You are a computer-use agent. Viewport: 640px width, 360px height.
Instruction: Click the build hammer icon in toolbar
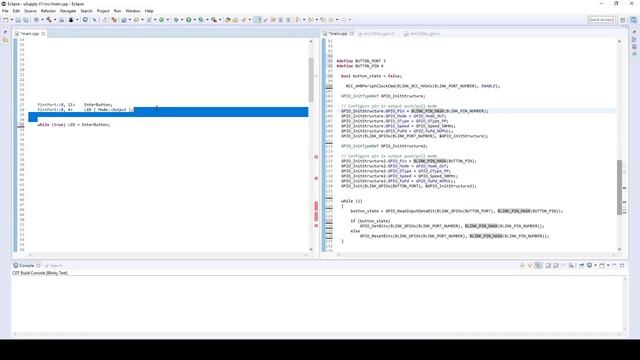[x=49, y=20]
